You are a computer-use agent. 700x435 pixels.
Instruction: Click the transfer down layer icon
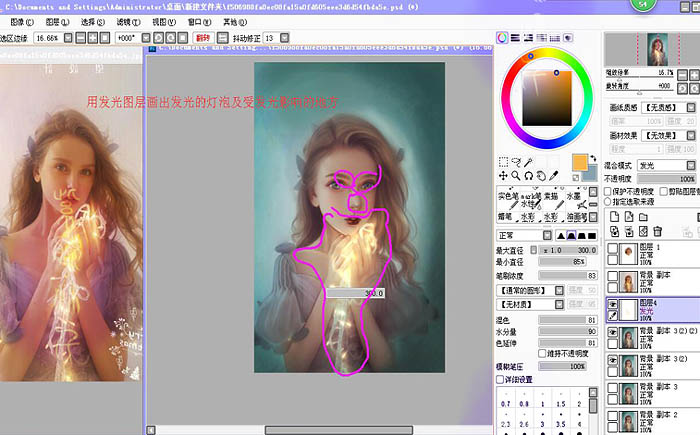coord(614,231)
